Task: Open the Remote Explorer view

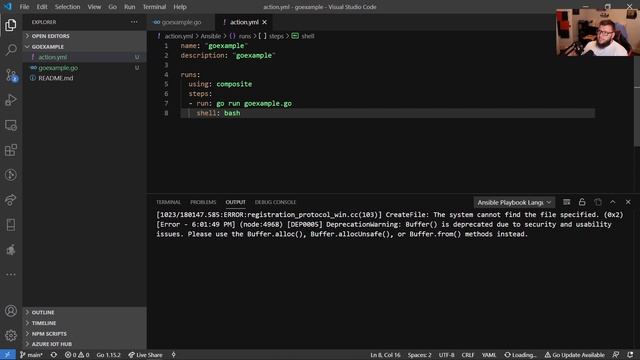Action: point(11,125)
